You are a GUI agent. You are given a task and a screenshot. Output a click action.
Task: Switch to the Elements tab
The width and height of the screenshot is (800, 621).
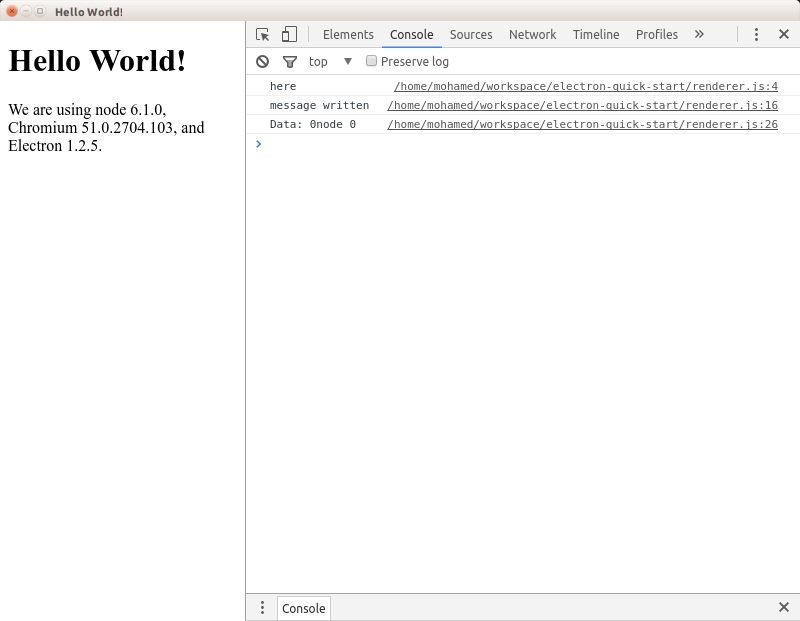point(348,35)
